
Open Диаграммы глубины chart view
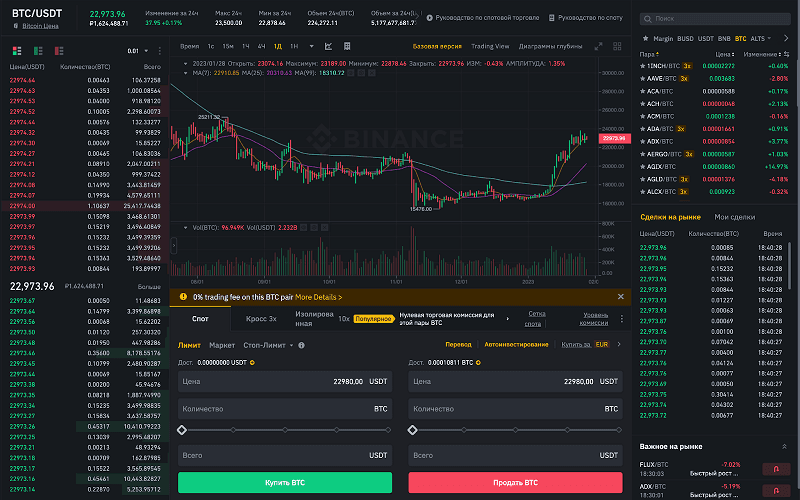point(550,46)
